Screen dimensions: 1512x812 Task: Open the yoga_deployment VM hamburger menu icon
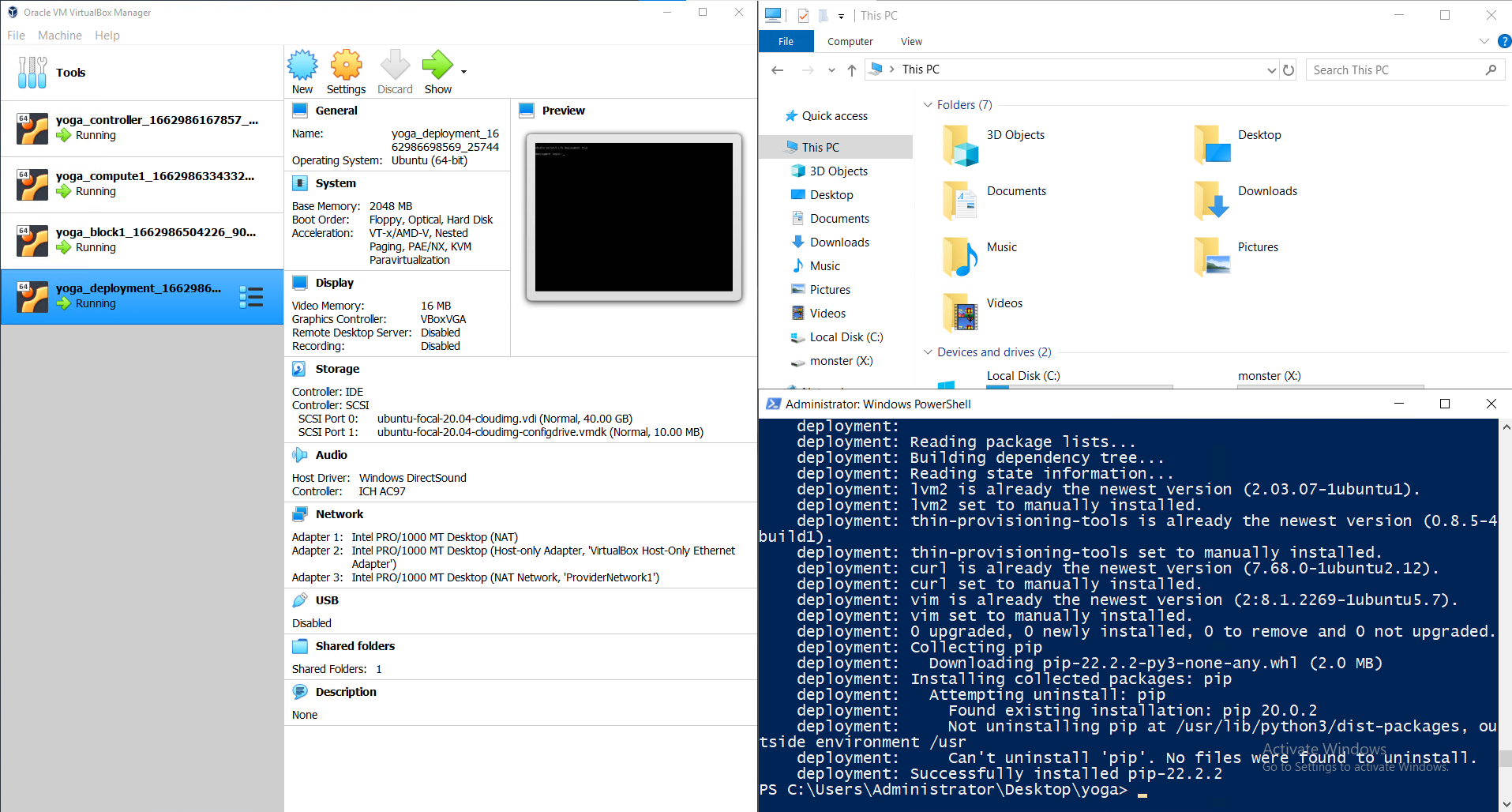(251, 297)
